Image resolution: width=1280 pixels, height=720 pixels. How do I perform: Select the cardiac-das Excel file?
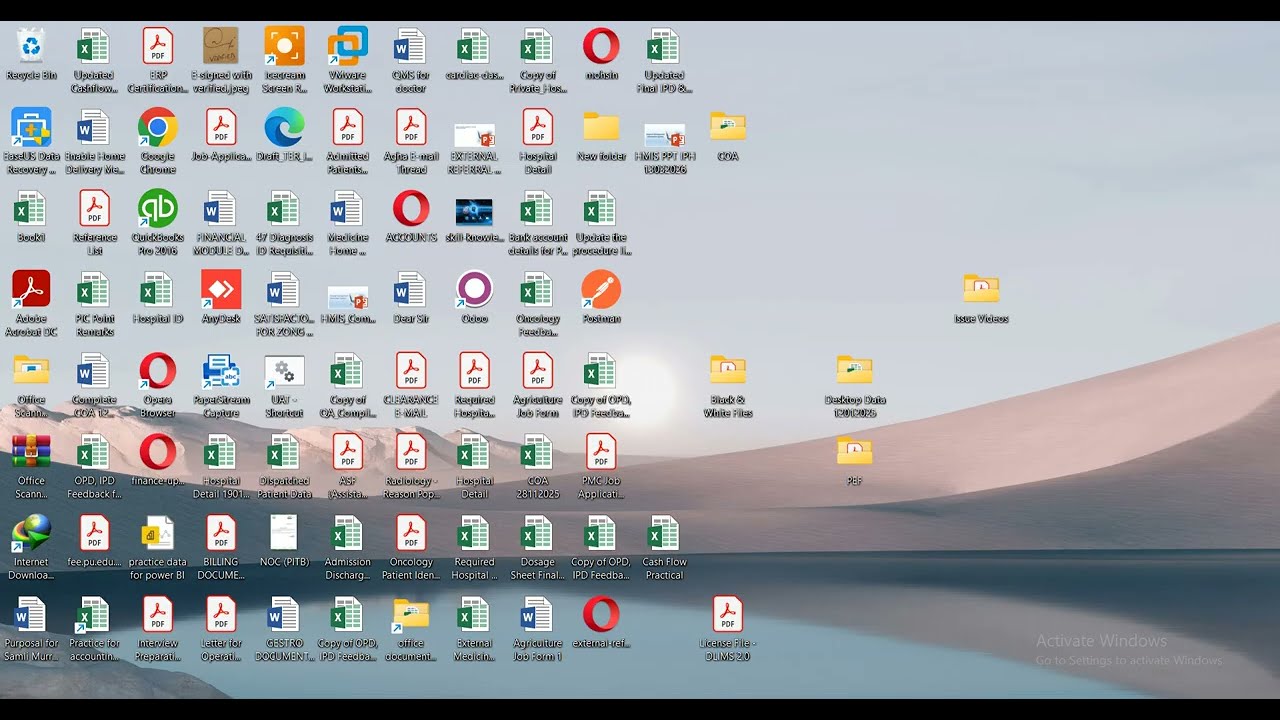coord(474,46)
